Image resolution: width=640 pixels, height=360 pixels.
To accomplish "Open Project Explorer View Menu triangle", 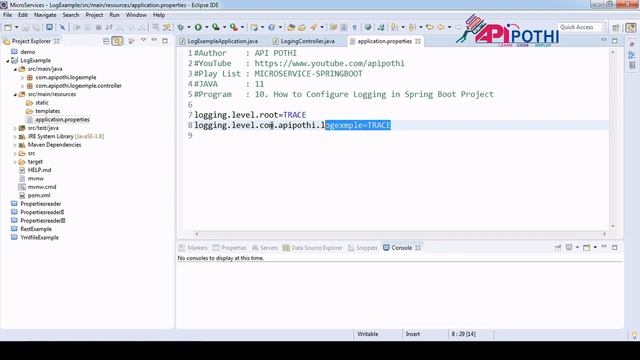I will (x=143, y=40).
